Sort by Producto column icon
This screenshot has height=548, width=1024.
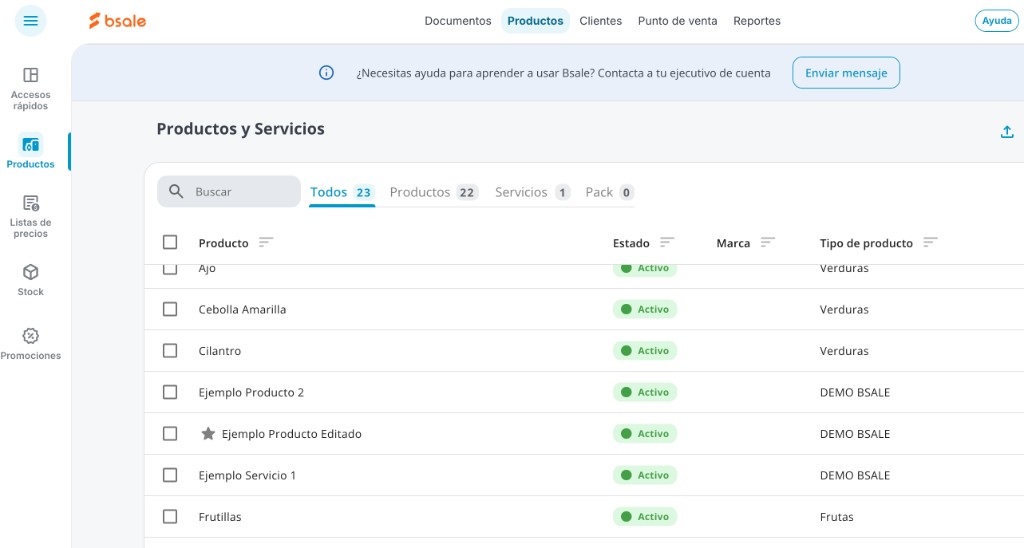pos(265,242)
